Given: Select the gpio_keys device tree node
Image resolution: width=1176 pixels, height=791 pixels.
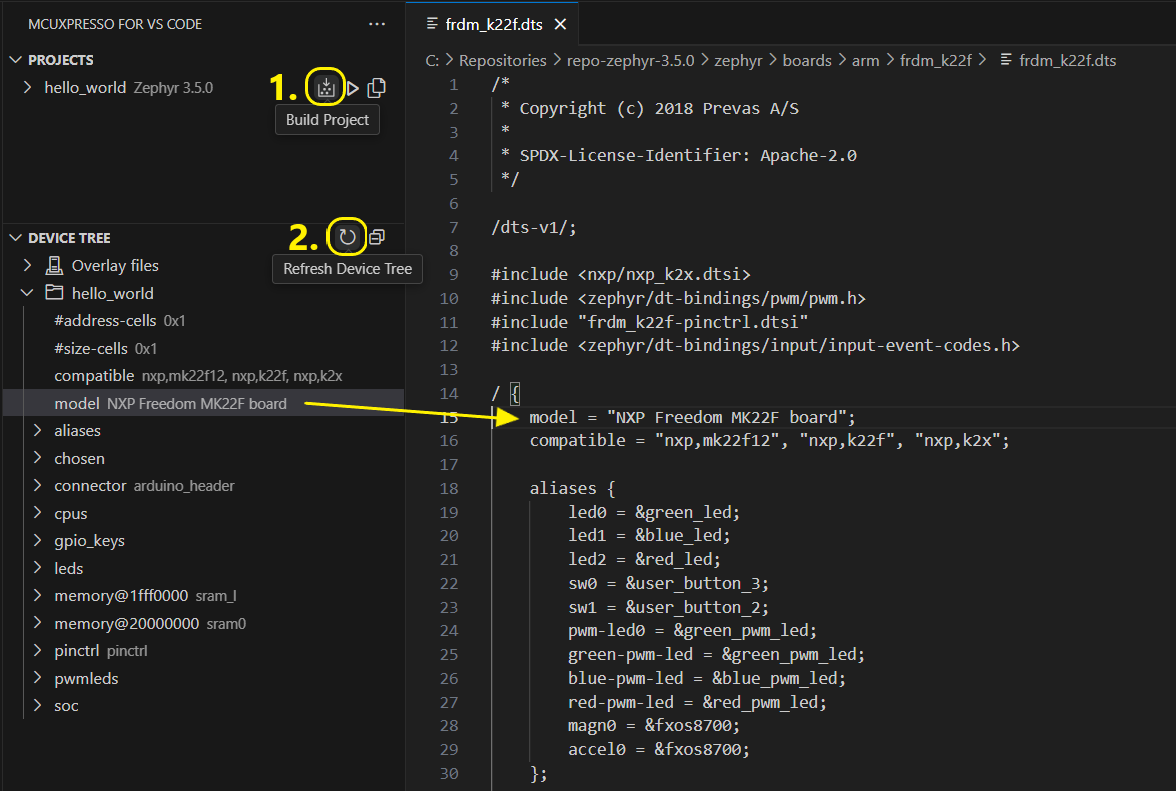Looking at the screenshot, I should (x=90, y=540).
